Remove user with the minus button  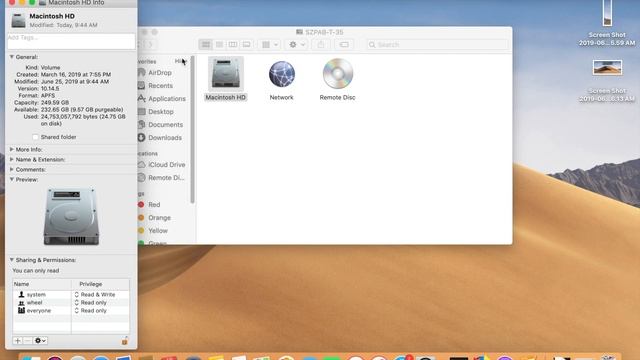pyautogui.click(x=27, y=340)
